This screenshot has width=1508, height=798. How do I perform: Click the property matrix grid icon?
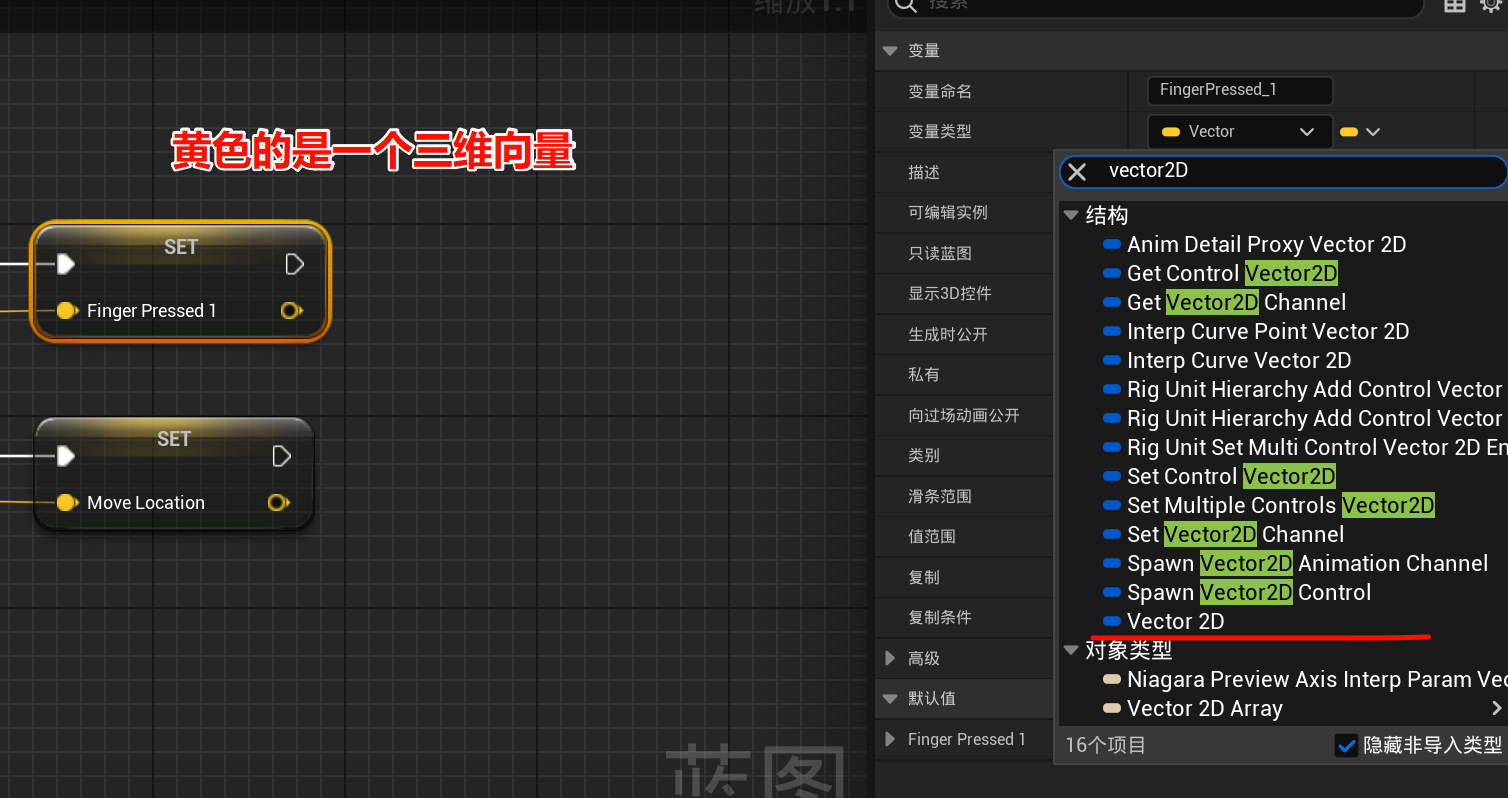click(x=1455, y=5)
